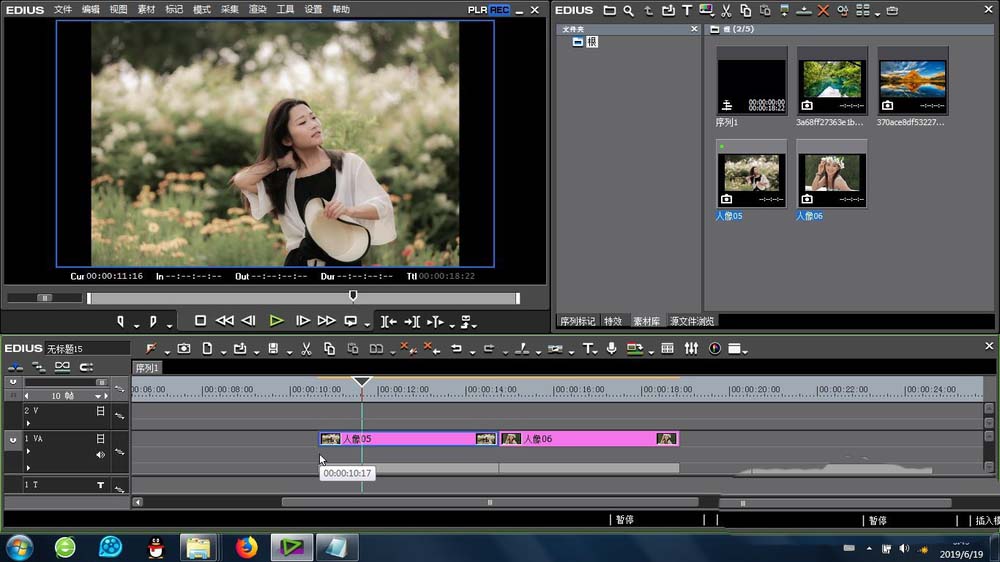Open the audio mixer sliders icon
Image resolution: width=1000 pixels, height=562 pixels.
(691, 348)
